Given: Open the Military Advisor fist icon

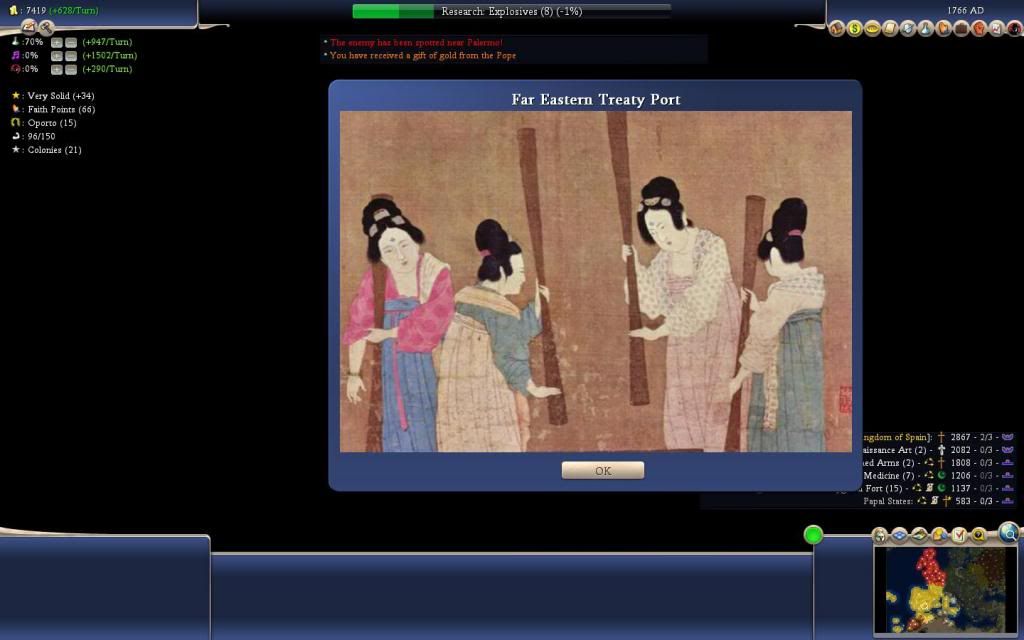Looking at the screenshot, I should (x=979, y=29).
